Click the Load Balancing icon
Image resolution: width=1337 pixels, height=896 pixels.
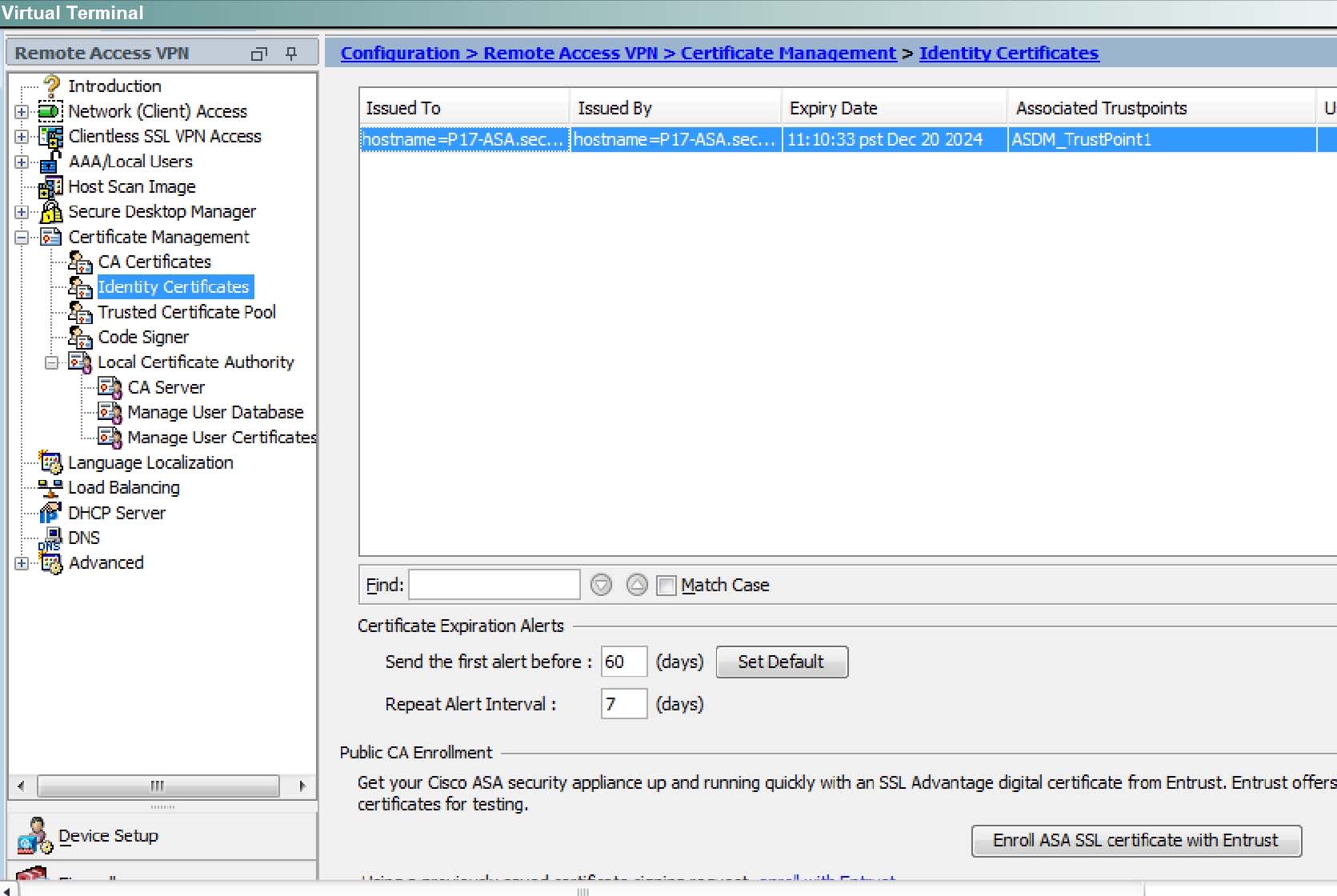[x=50, y=488]
